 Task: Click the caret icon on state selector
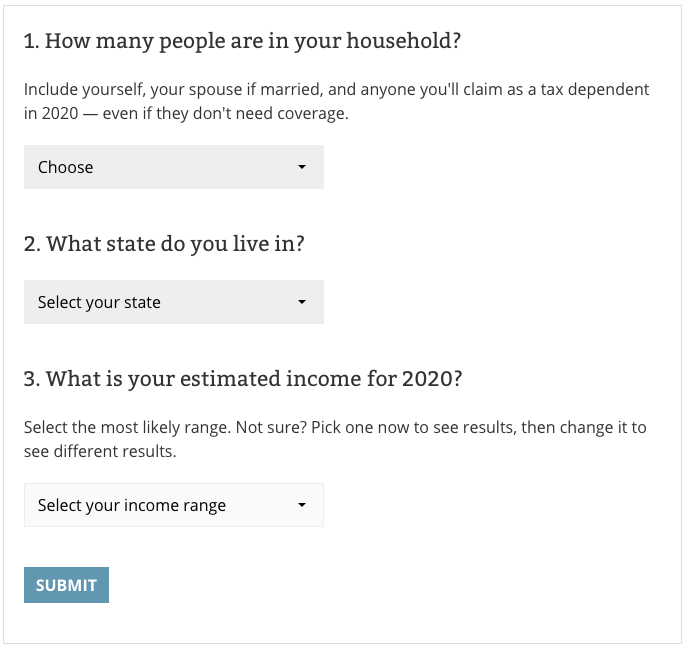[x=302, y=302]
